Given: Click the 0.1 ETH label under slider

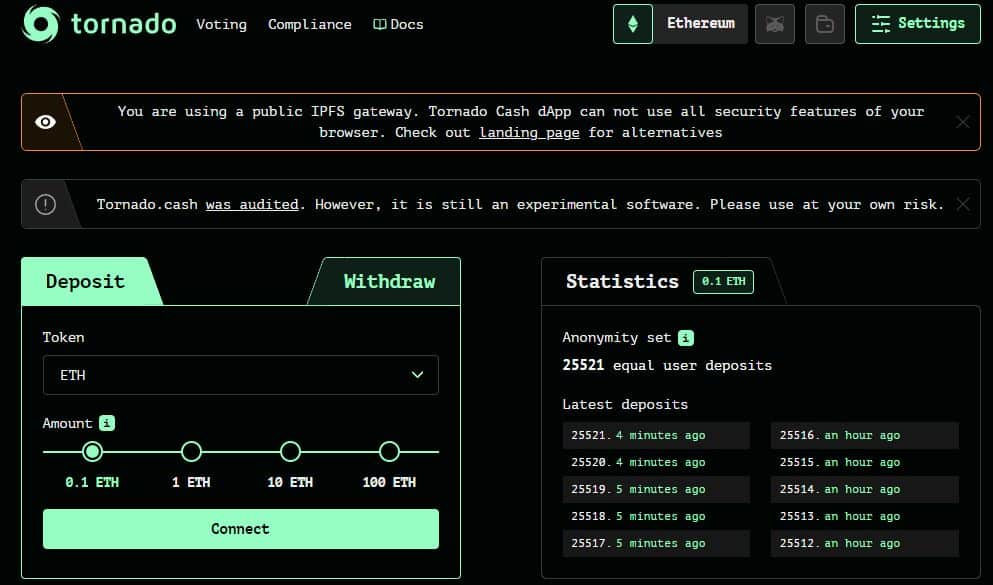Looking at the screenshot, I should (x=92, y=482).
